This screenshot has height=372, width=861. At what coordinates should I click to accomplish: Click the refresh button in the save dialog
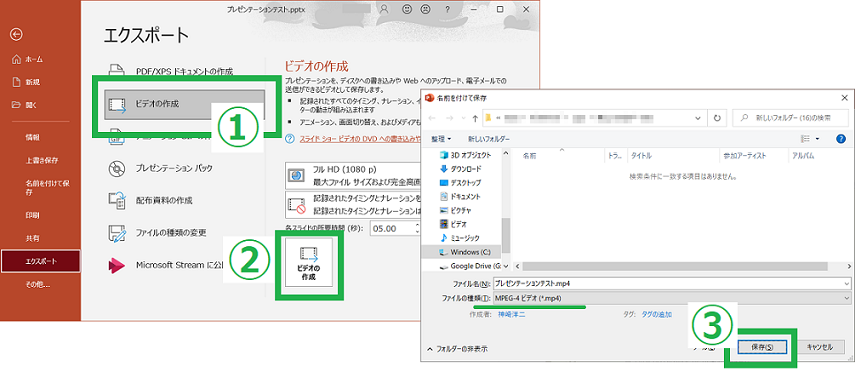(717, 118)
